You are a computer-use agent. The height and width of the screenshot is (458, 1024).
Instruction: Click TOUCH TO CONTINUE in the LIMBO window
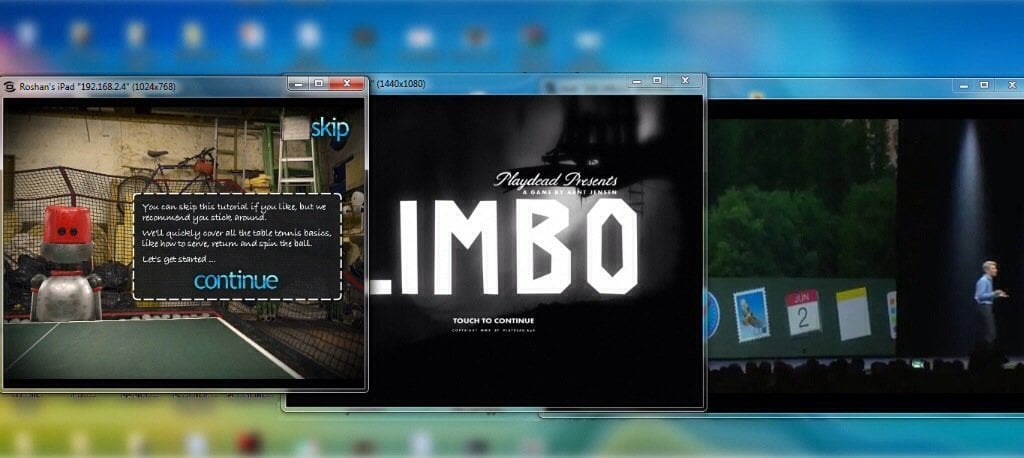[x=493, y=321]
